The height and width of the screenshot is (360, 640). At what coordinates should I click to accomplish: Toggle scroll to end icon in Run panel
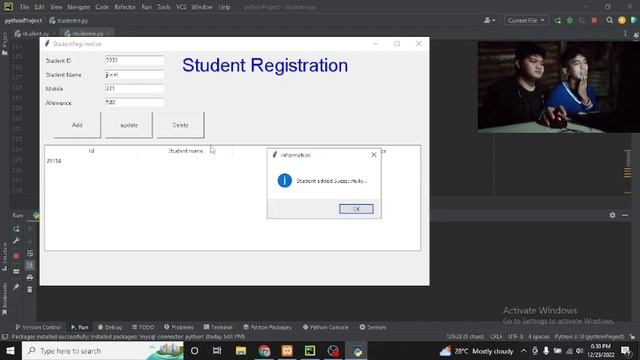[30, 265]
